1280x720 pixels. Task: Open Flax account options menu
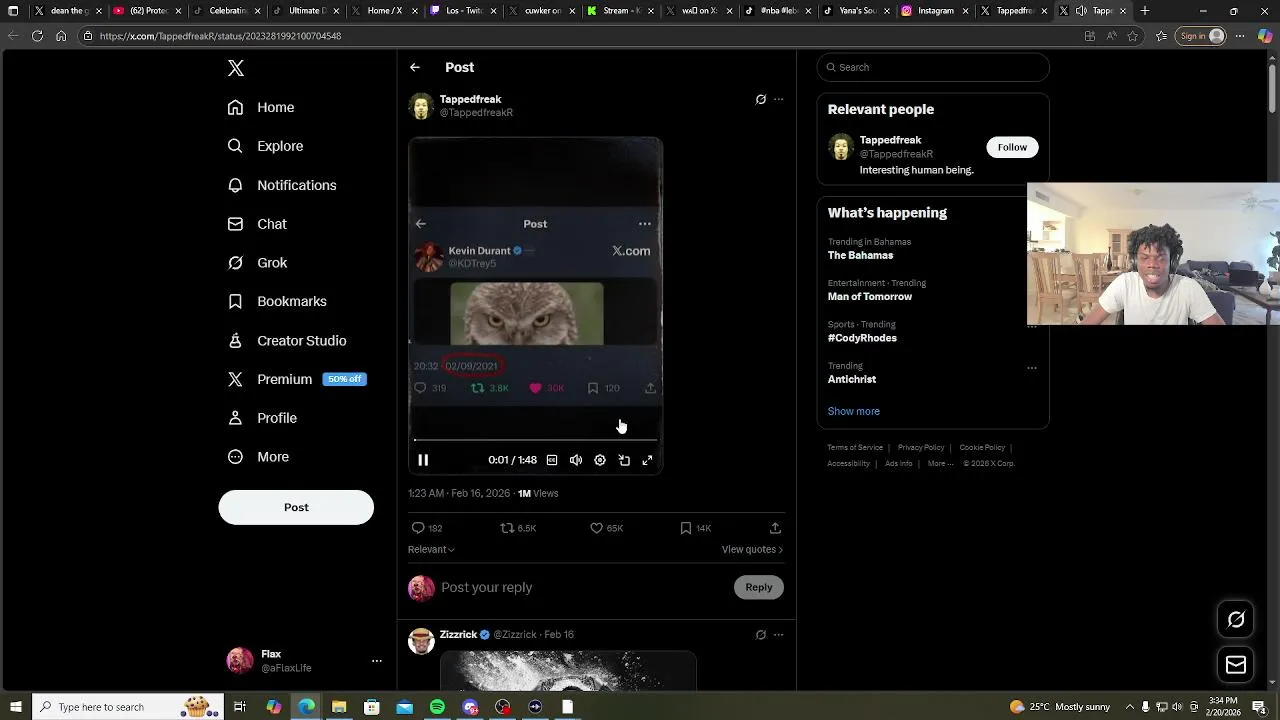tap(377, 661)
